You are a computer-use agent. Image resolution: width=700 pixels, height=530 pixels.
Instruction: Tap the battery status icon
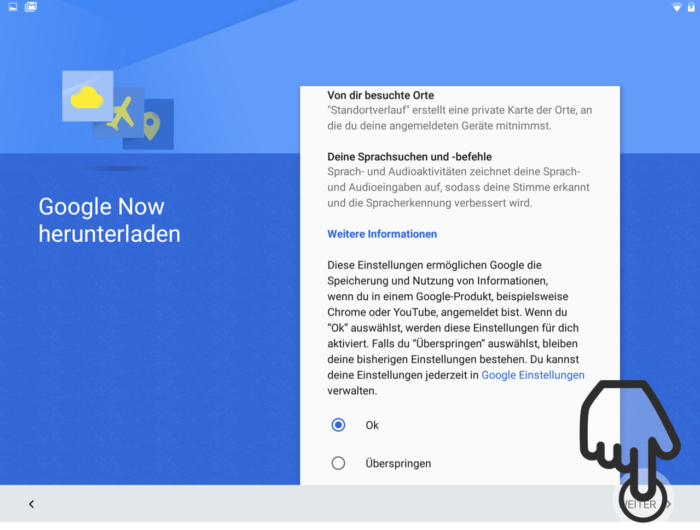691,7
